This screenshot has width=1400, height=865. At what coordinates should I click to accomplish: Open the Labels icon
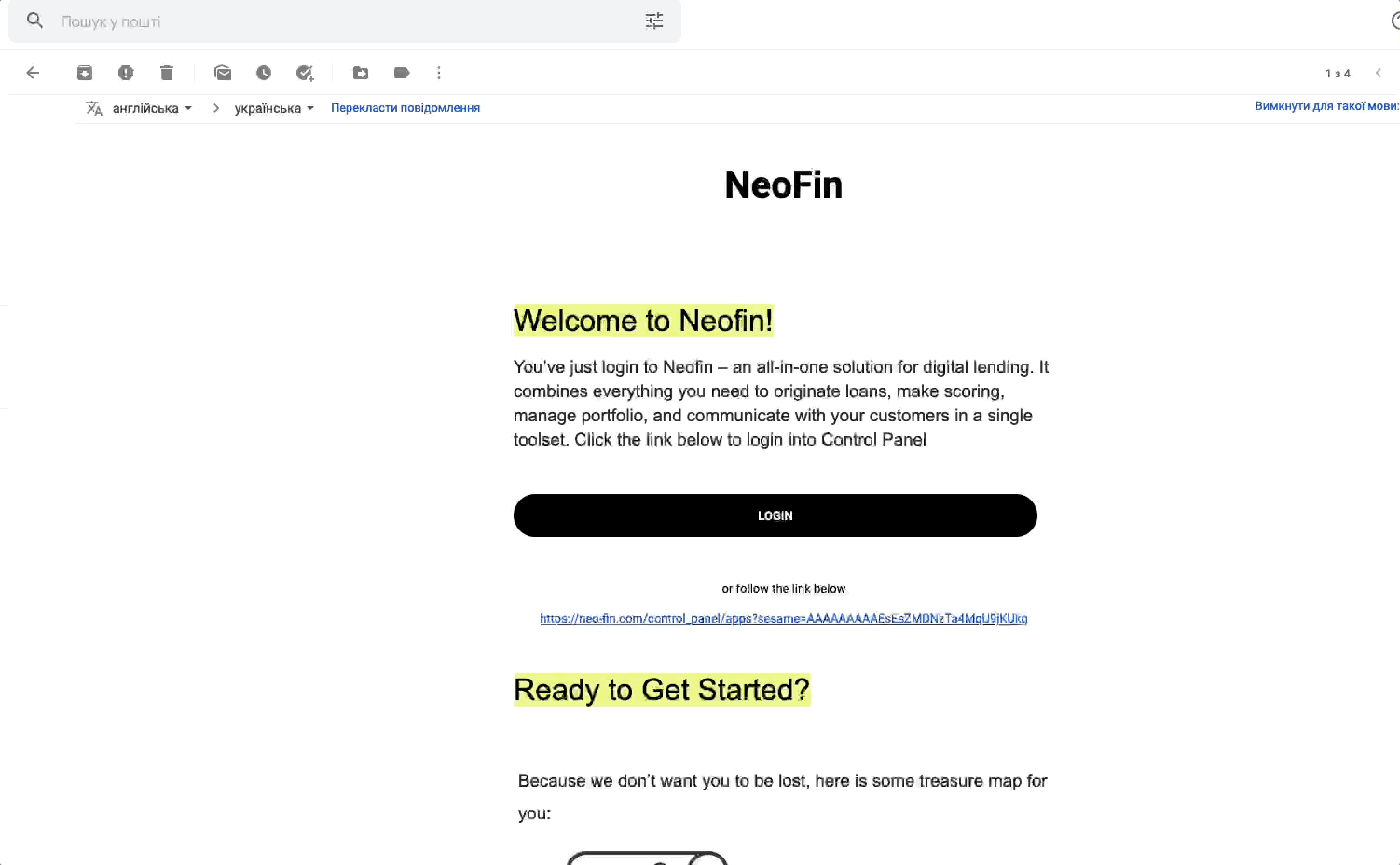pyautogui.click(x=402, y=73)
